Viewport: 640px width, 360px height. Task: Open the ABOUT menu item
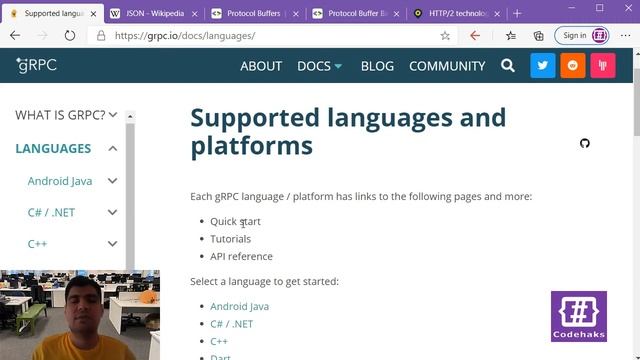(261, 66)
